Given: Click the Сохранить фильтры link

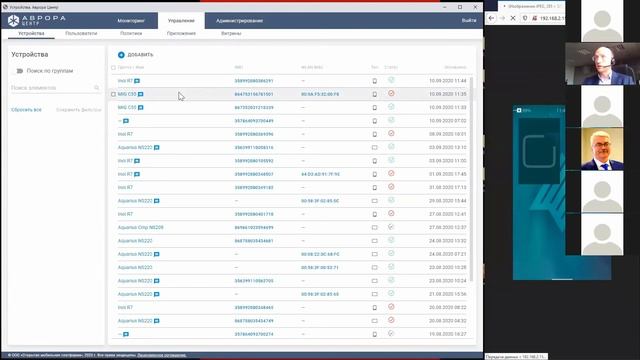Looking at the screenshot, I should 79,110.
